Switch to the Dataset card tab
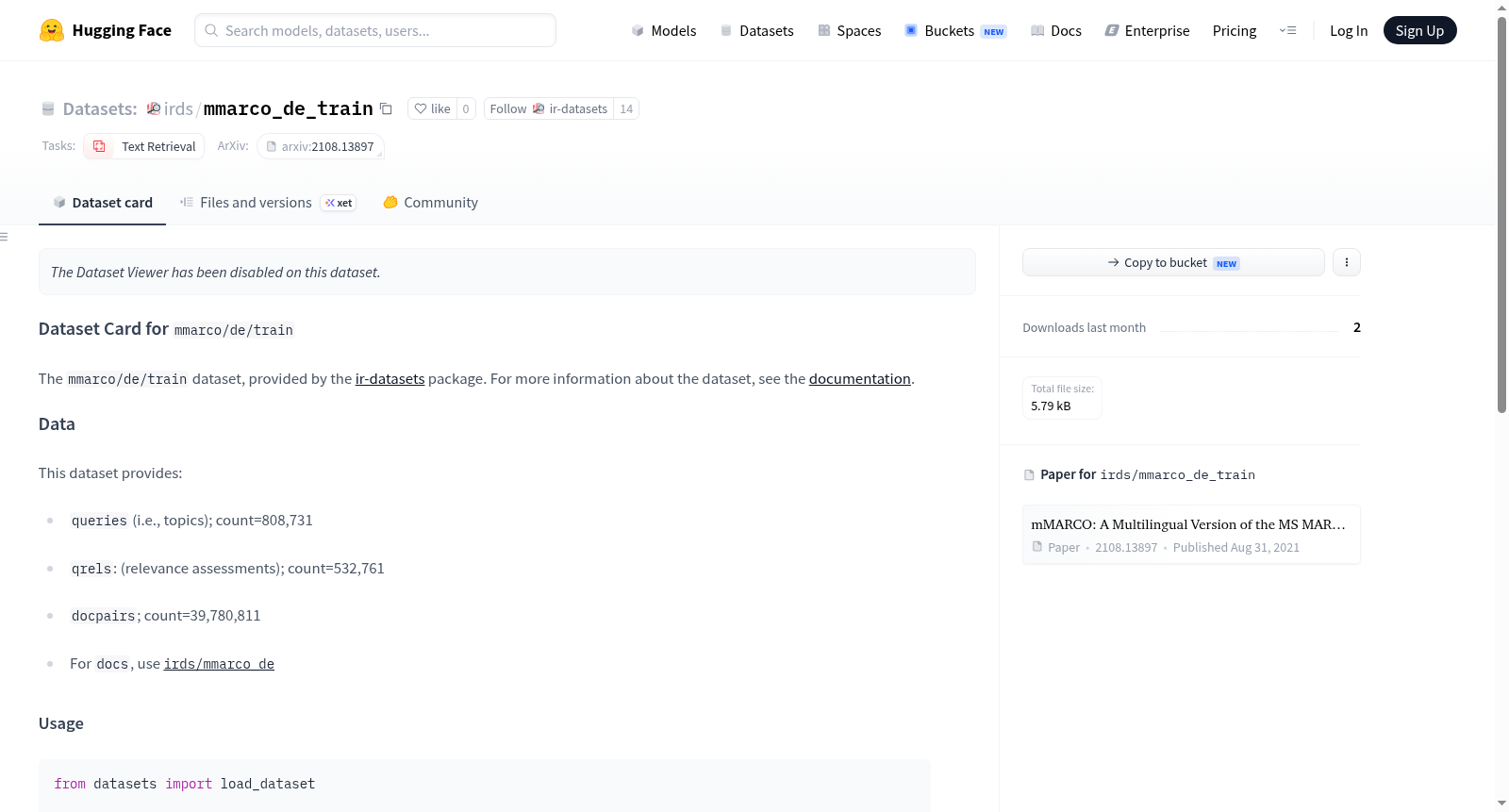Viewport: 1509px width, 812px height. pos(102,203)
